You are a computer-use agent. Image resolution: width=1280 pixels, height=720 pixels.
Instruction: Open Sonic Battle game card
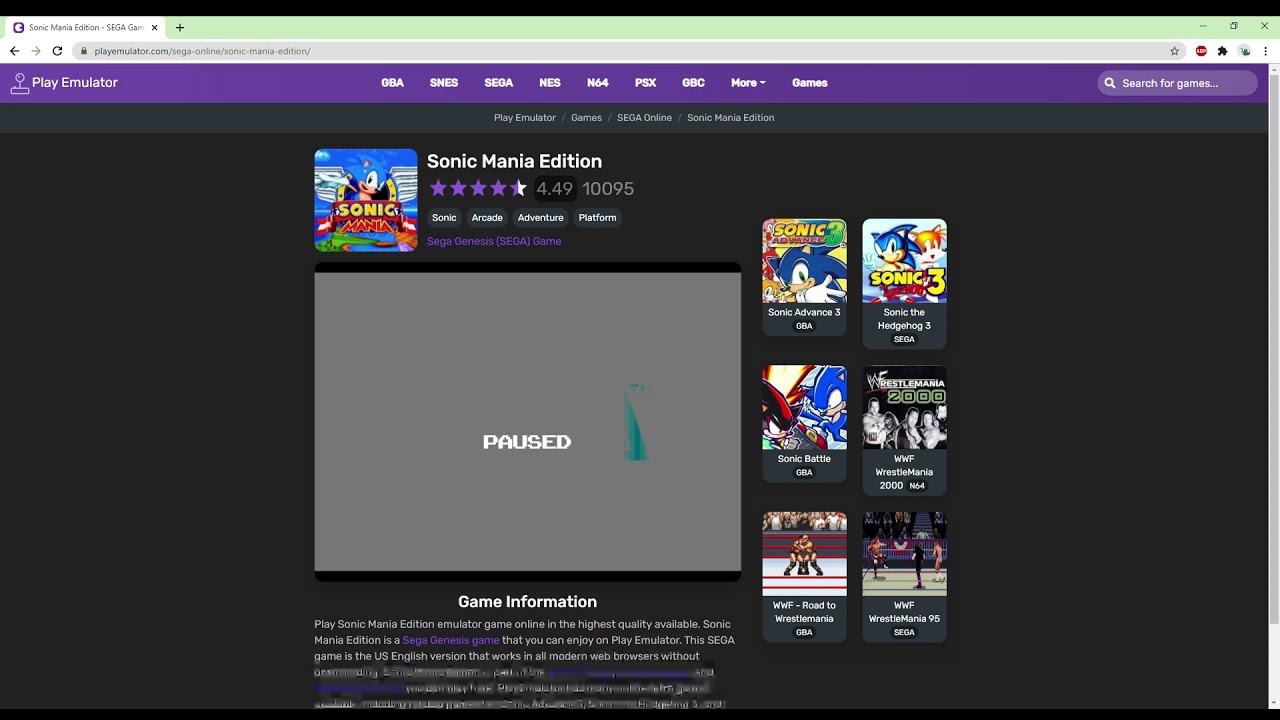point(804,423)
